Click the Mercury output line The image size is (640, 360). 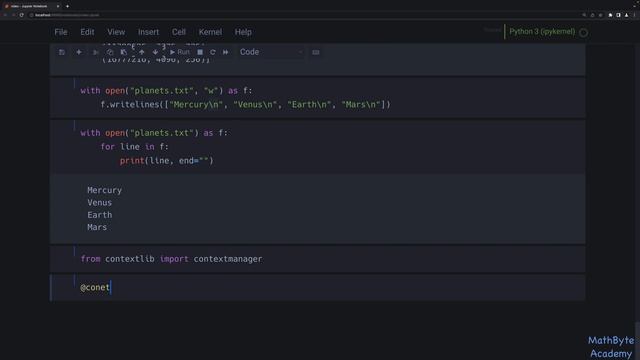[x=104, y=190]
